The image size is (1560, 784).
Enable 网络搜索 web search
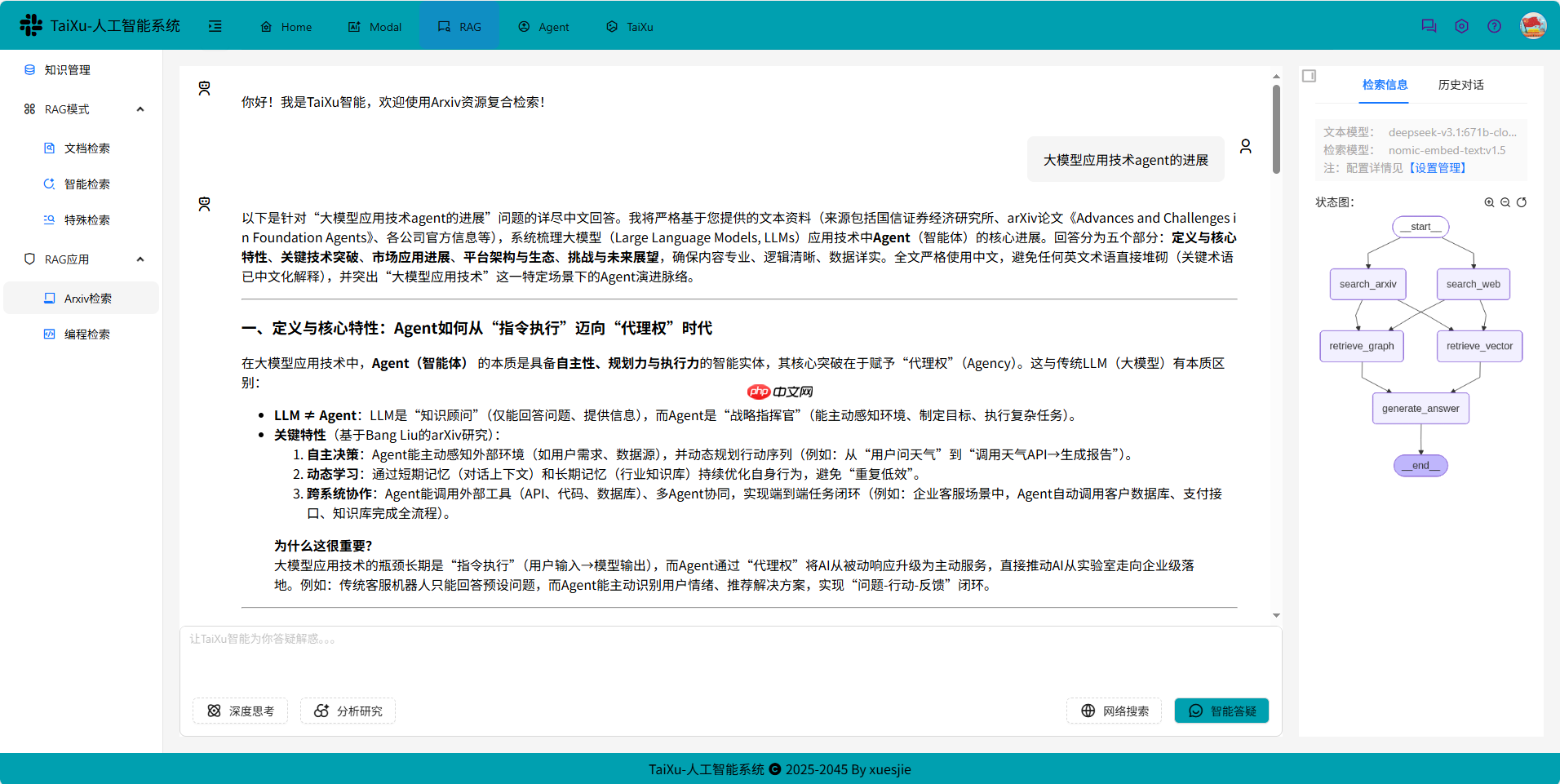click(1114, 711)
